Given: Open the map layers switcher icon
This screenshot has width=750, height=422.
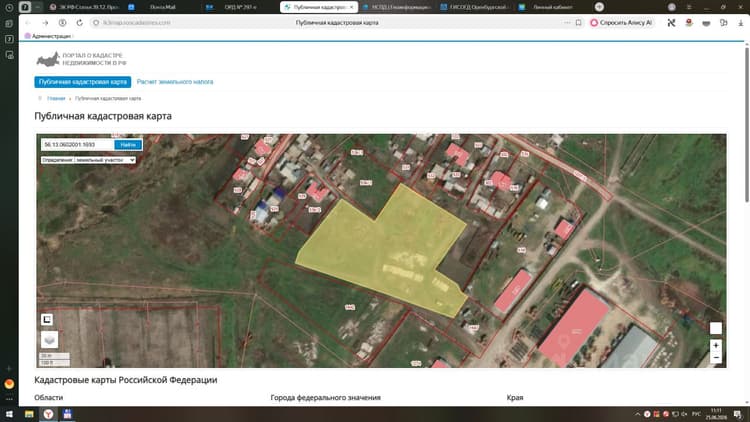Looking at the screenshot, I should click(x=49, y=340).
